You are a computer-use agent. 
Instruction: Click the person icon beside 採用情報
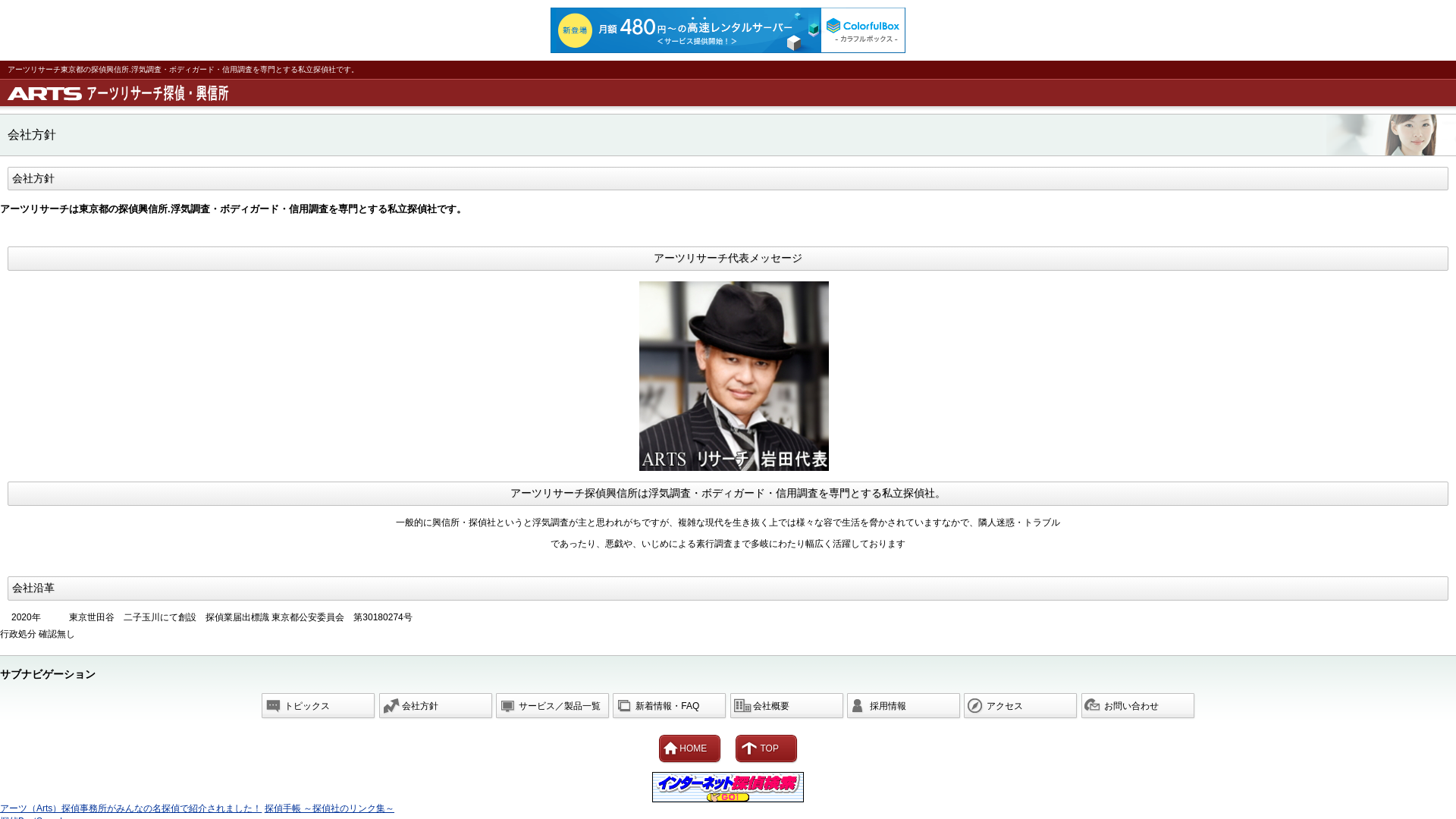click(858, 706)
